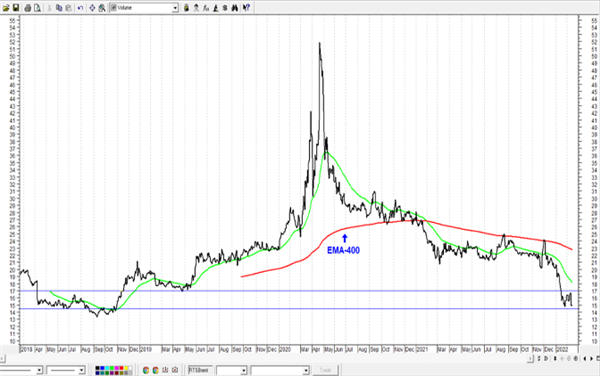Open the fx indicator builder icon
The height and width of the screenshot is (376, 600).
(206, 8)
